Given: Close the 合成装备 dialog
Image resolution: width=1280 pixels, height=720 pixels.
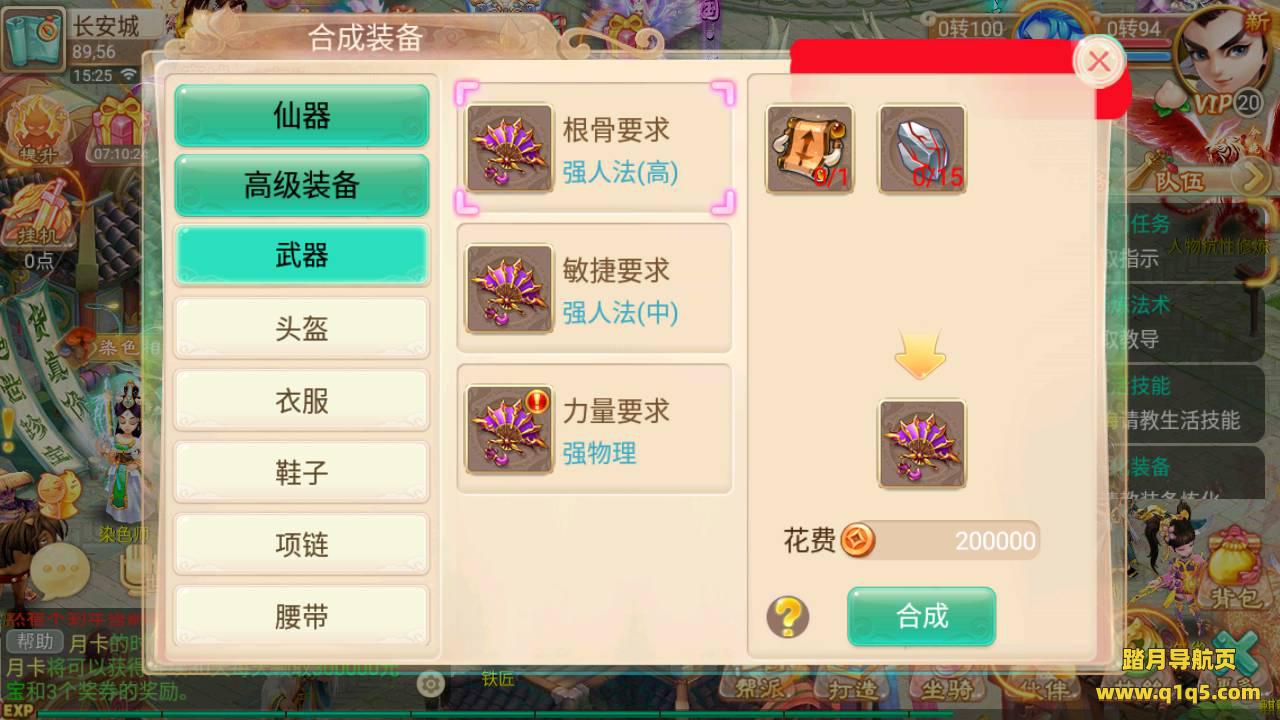Looking at the screenshot, I should (1099, 62).
